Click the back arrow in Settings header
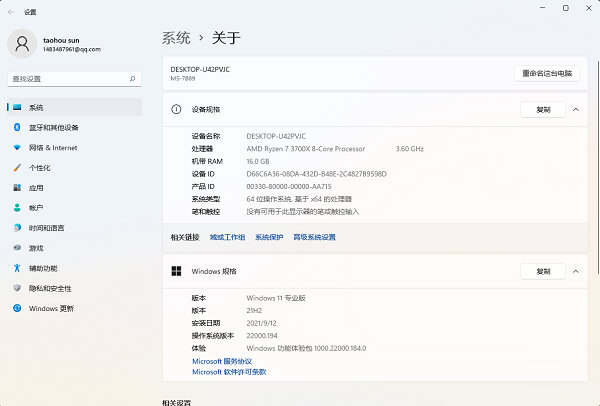 [11, 12]
